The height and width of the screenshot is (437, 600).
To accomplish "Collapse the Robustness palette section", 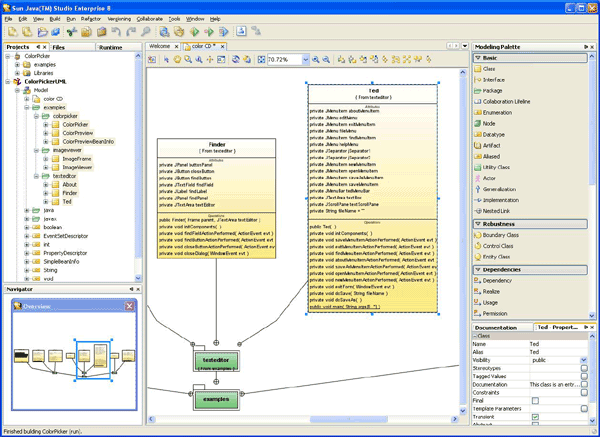I will pyautogui.click(x=477, y=223).
